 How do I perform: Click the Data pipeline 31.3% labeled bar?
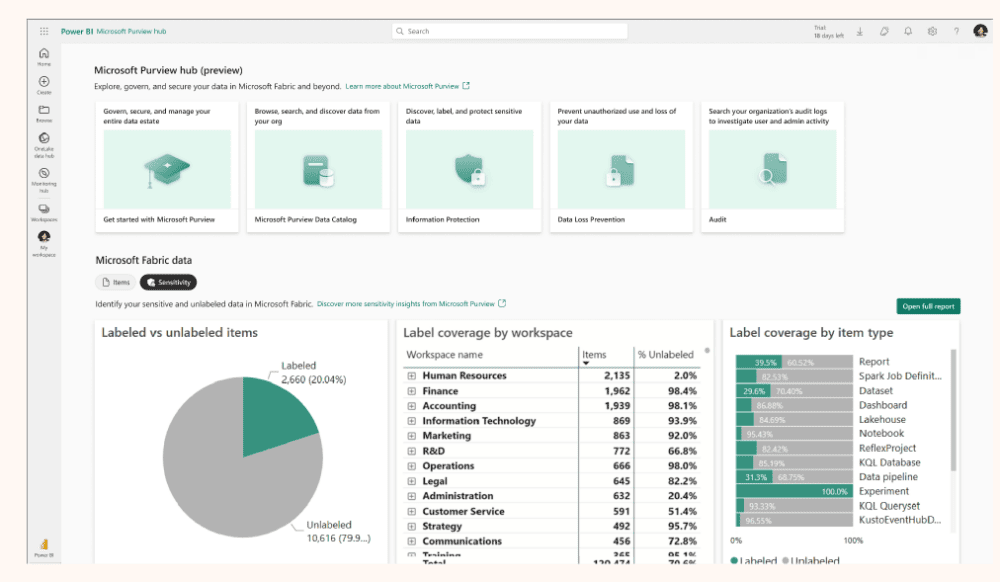754,477
